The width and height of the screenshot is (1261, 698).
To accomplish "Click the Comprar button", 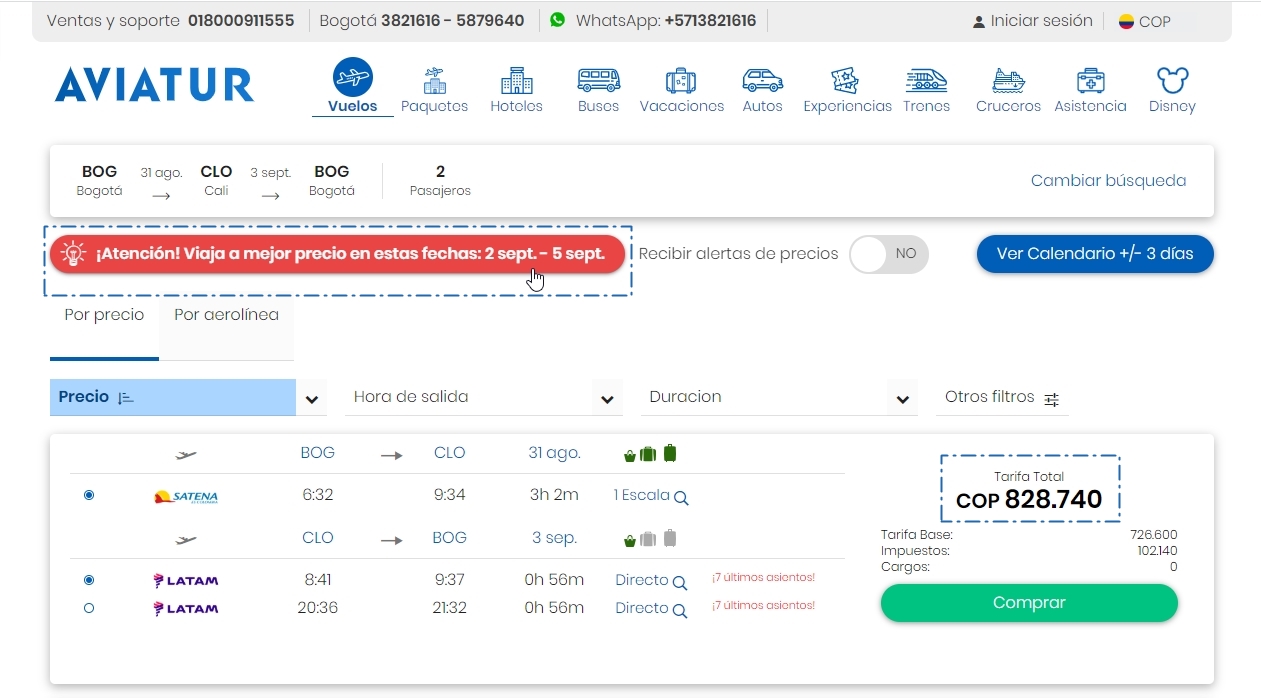I will point(1029,603).
